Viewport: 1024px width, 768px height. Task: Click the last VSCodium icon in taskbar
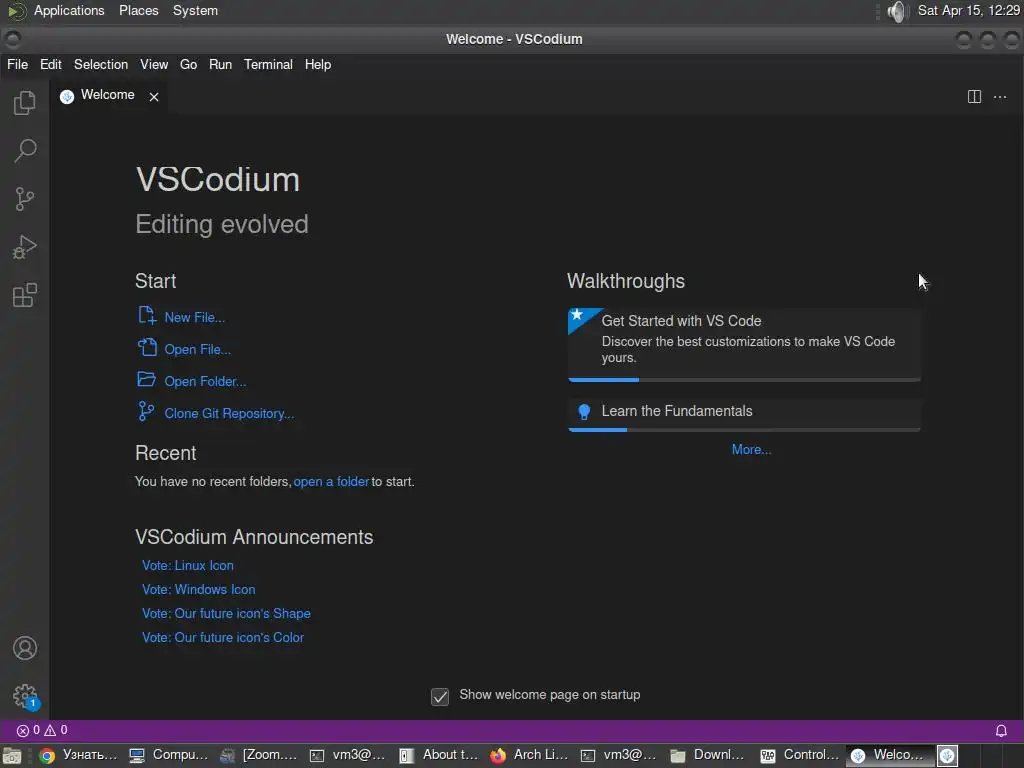pos(948,756)
